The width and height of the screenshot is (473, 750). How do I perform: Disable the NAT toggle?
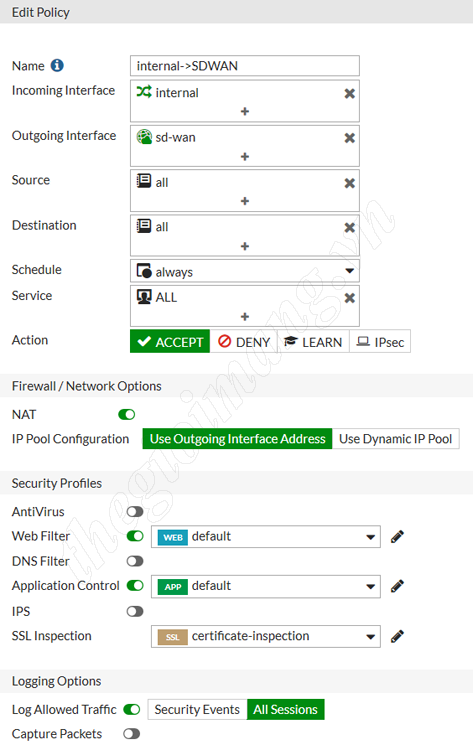(x=127, y=415)
